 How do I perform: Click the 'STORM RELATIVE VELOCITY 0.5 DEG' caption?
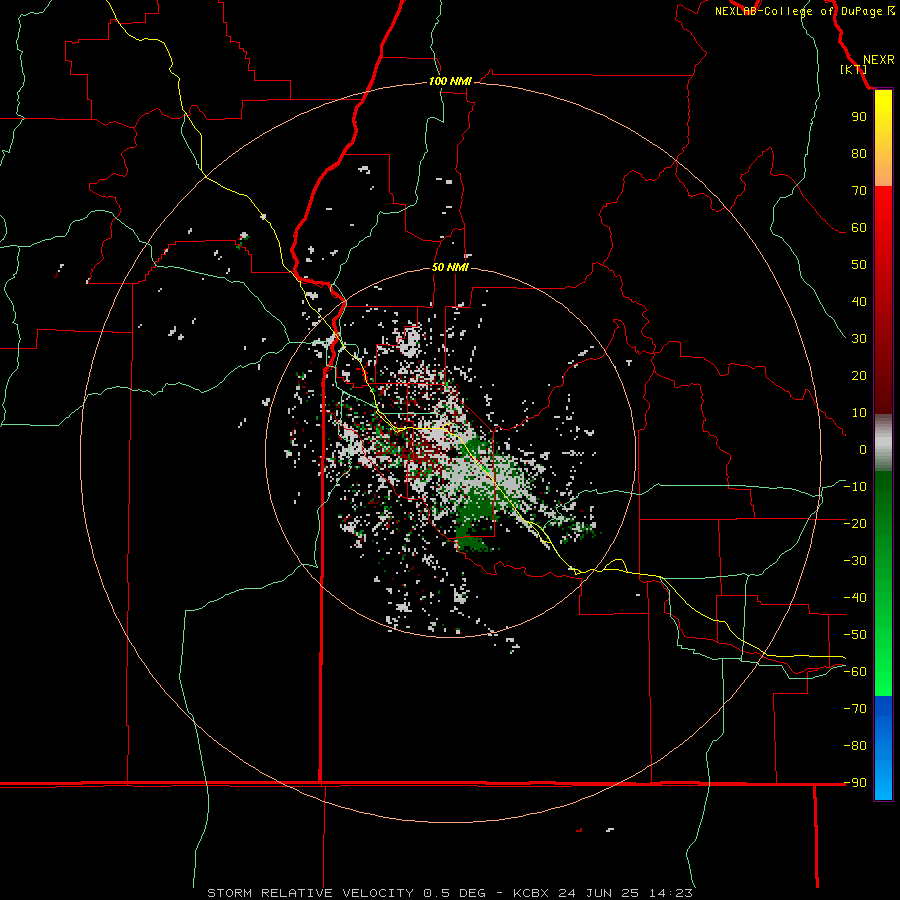pyautogui.click(x=346, y=893)
